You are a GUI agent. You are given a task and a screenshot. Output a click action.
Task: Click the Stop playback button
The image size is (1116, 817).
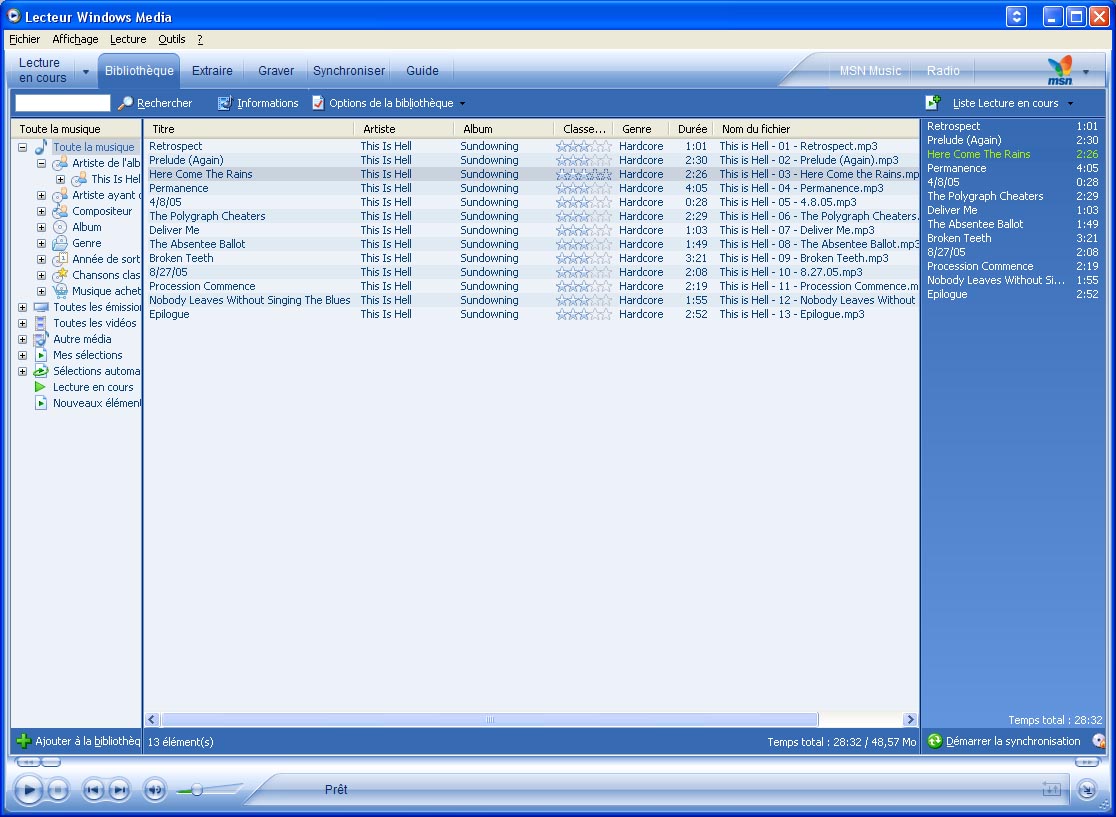(x=57, y=790)
